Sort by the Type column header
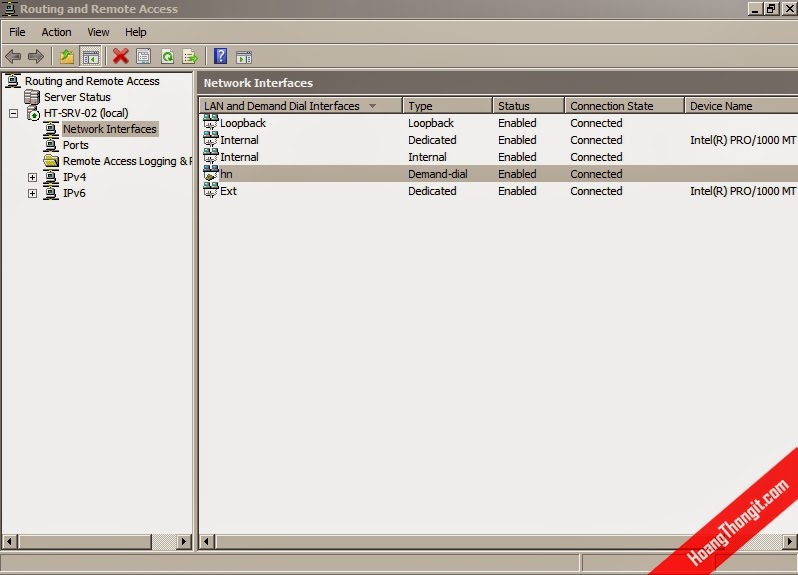The height and width of the screenshot is (575, 798). tap(447, 106)
